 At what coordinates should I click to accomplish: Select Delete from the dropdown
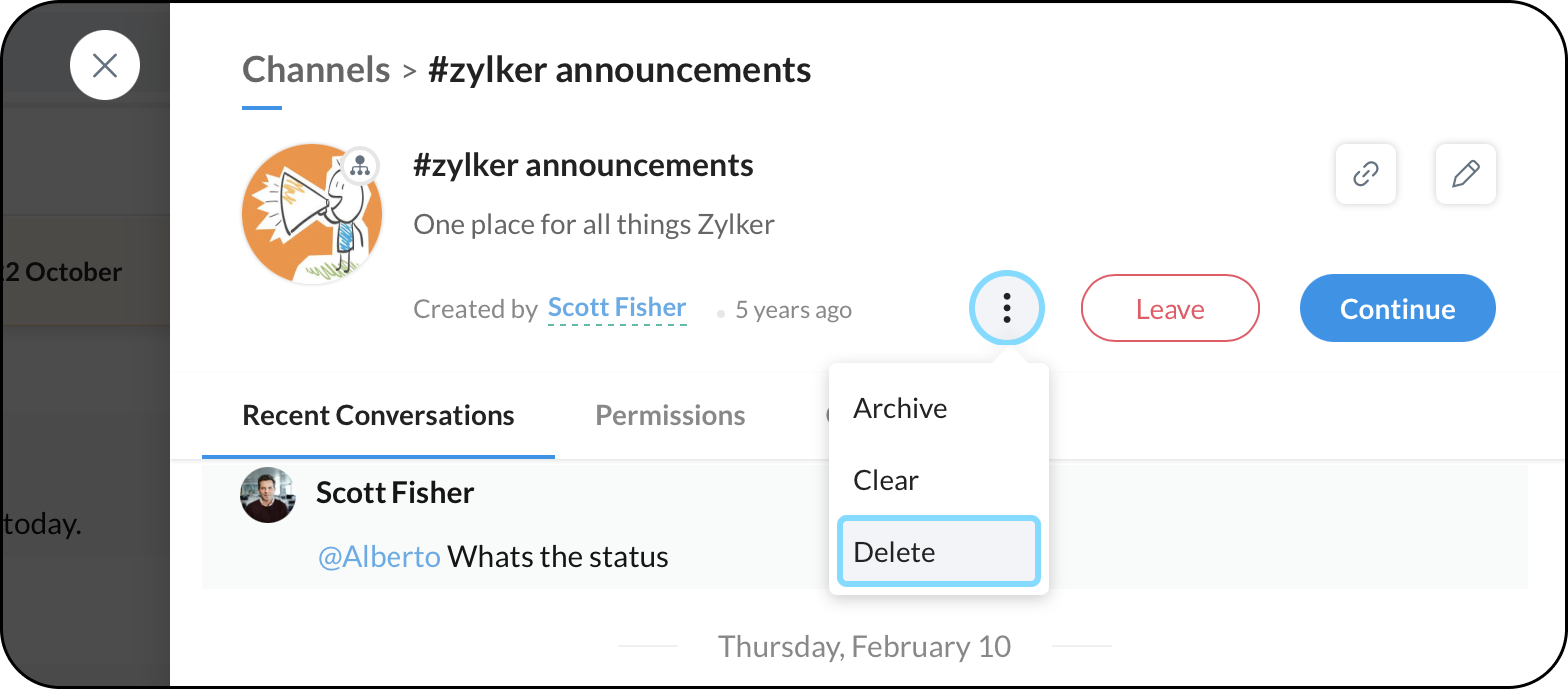[x=939, y=551]
